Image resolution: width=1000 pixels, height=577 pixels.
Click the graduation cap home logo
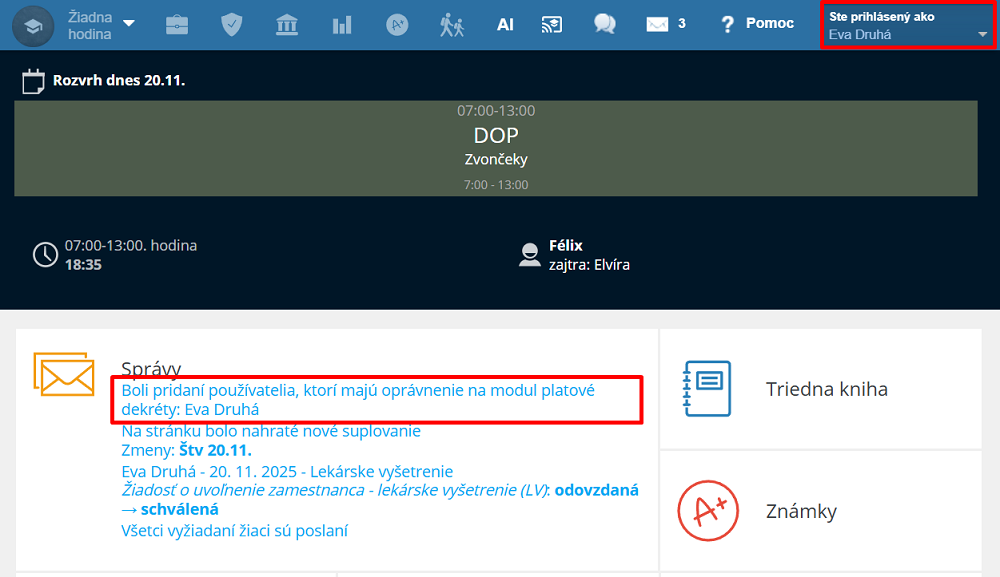[33, 25]
